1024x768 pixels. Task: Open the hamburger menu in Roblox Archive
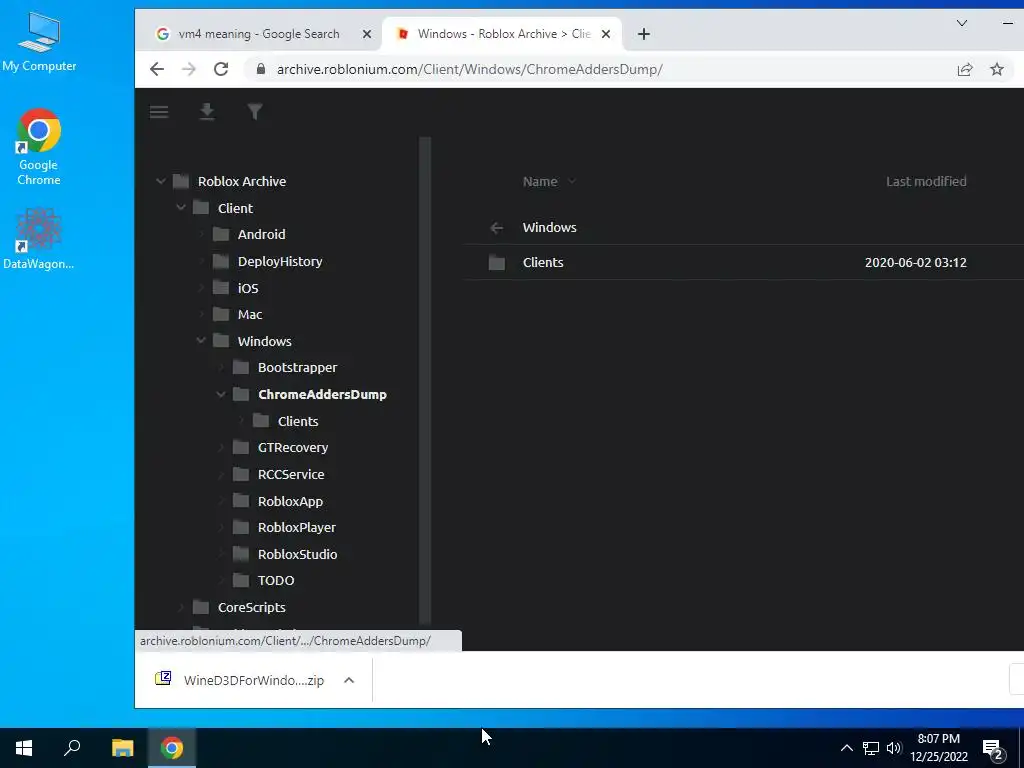point(159,112)
